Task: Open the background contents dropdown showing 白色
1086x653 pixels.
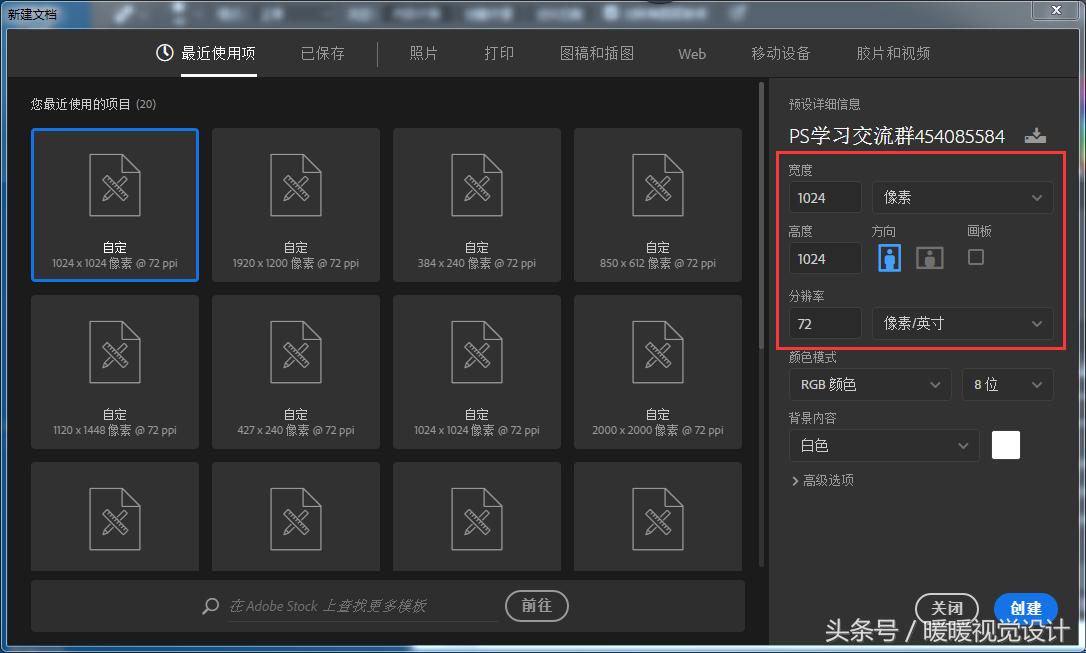Action: pyautogui.click(x=884, y=445)
